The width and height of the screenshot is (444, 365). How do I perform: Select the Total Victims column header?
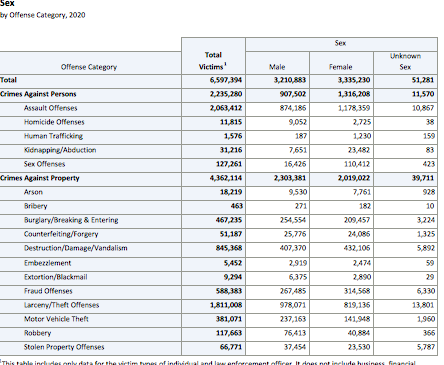click(213, 61)
